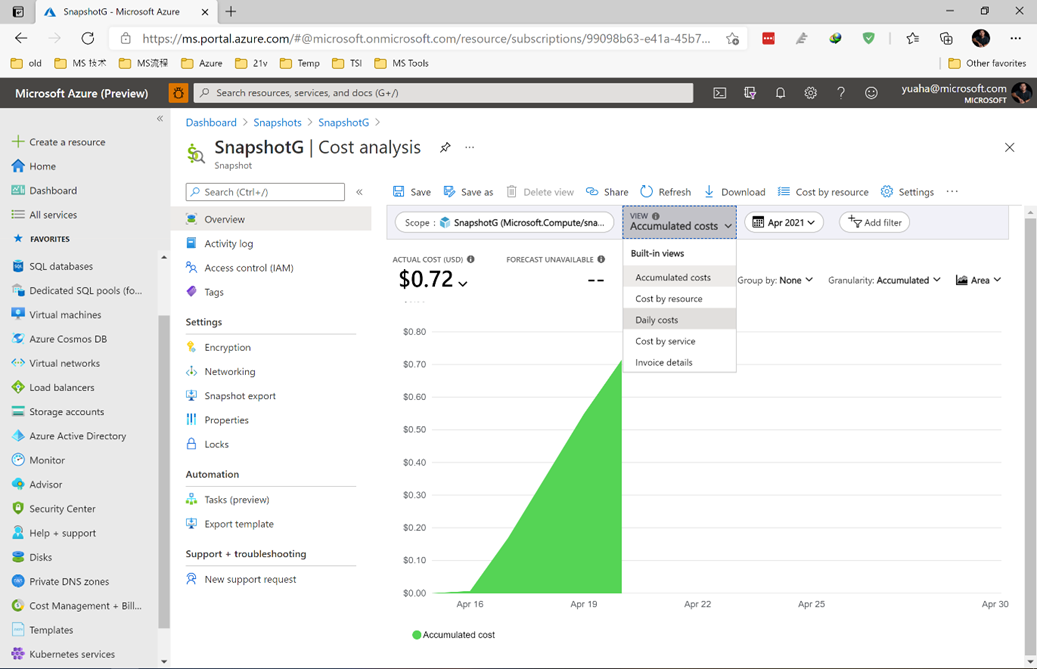Image resolution: width=1037 pixels, height=669 pixels.
Task: Refresh the cost analysis view
Action: [665, 192]
